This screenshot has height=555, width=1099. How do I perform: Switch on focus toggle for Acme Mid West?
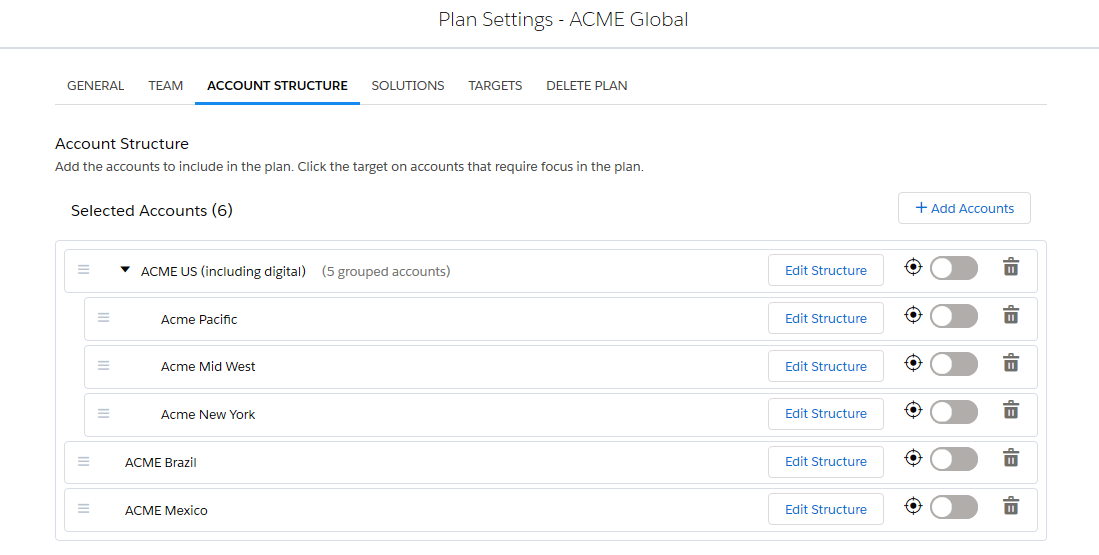(954, 364)
